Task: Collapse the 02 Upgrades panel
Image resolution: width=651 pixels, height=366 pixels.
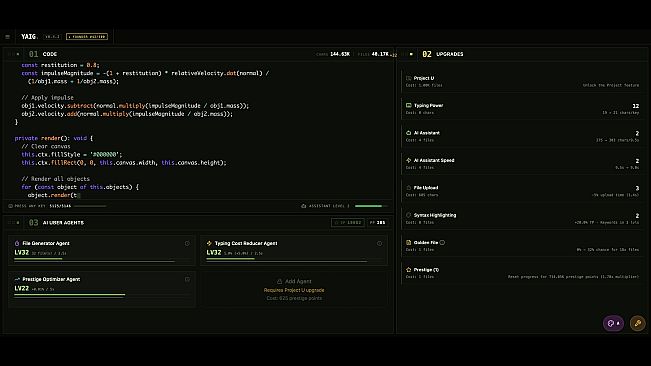Action: tap(411, 54)
